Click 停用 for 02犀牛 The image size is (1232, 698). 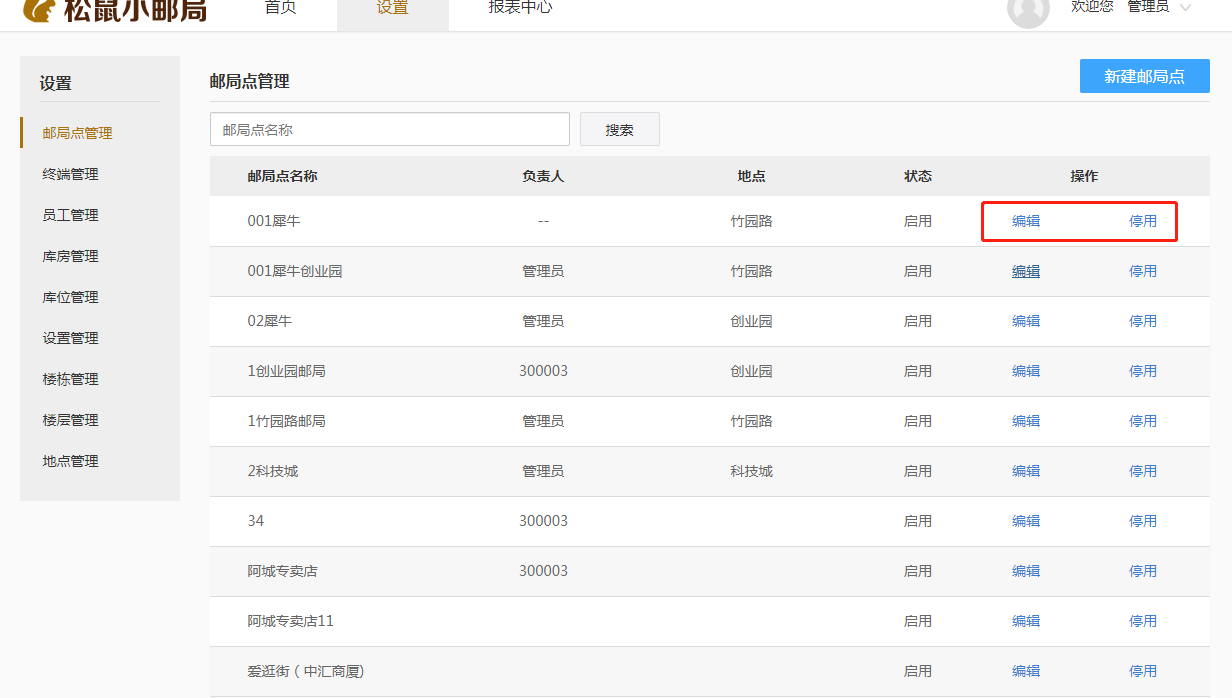tap(1143, 321)
